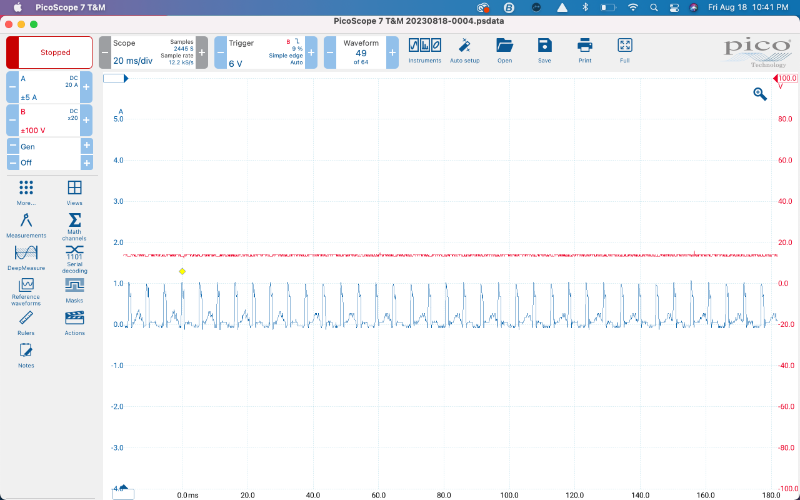Screen dimensions: 800x500
Task: Click the yellow trigger marker diamond
Action: [182, 271]
